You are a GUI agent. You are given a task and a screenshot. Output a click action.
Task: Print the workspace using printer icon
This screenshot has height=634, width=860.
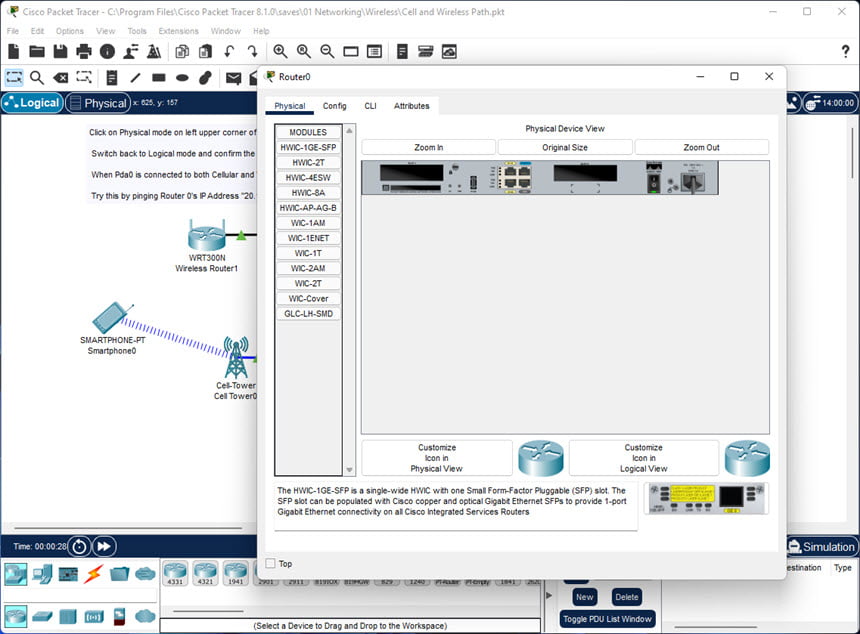click(x=84, y=52)
